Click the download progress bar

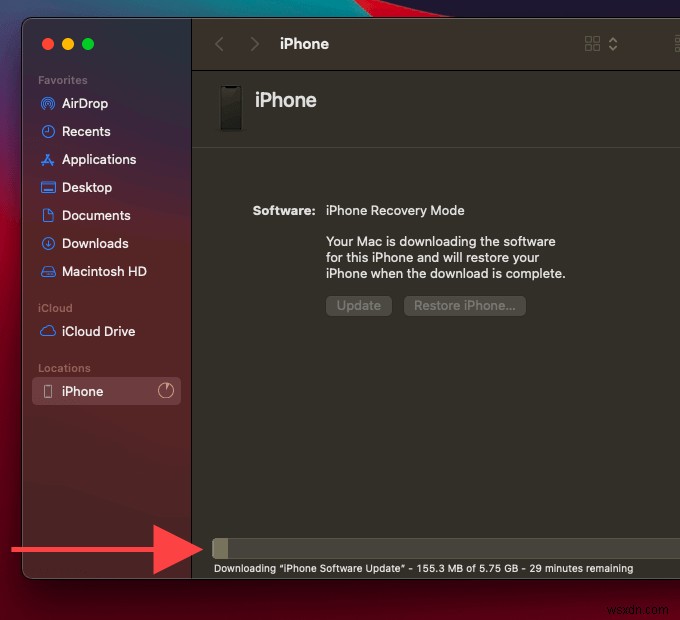tap(446, 548)
